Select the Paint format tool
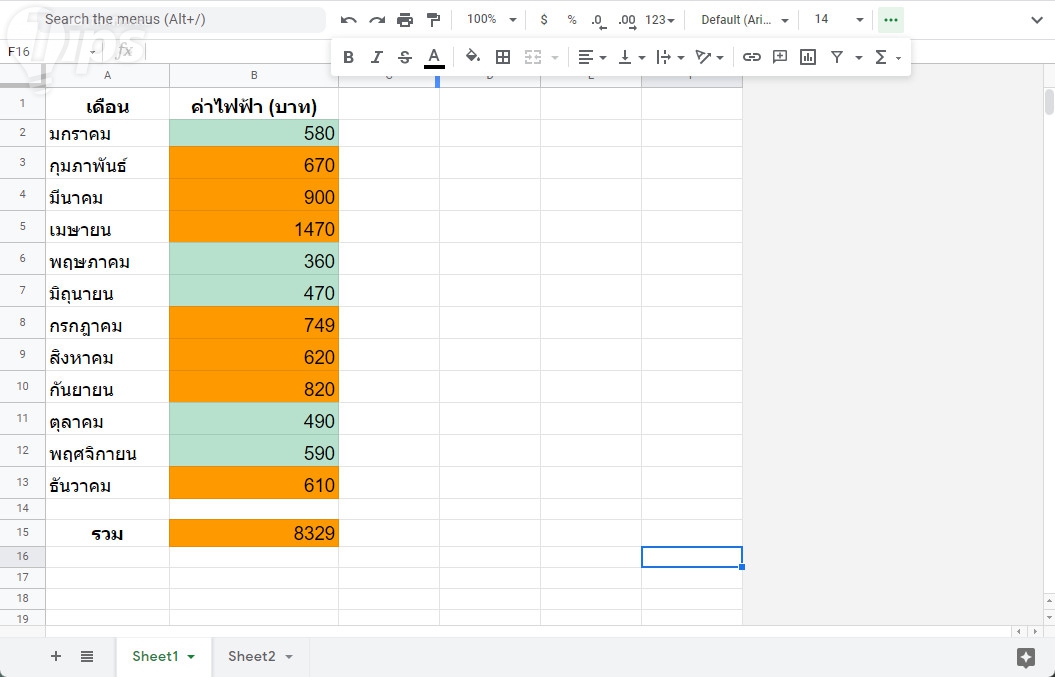This screenshot has height=677, width=1055. [x=433, y=20]
